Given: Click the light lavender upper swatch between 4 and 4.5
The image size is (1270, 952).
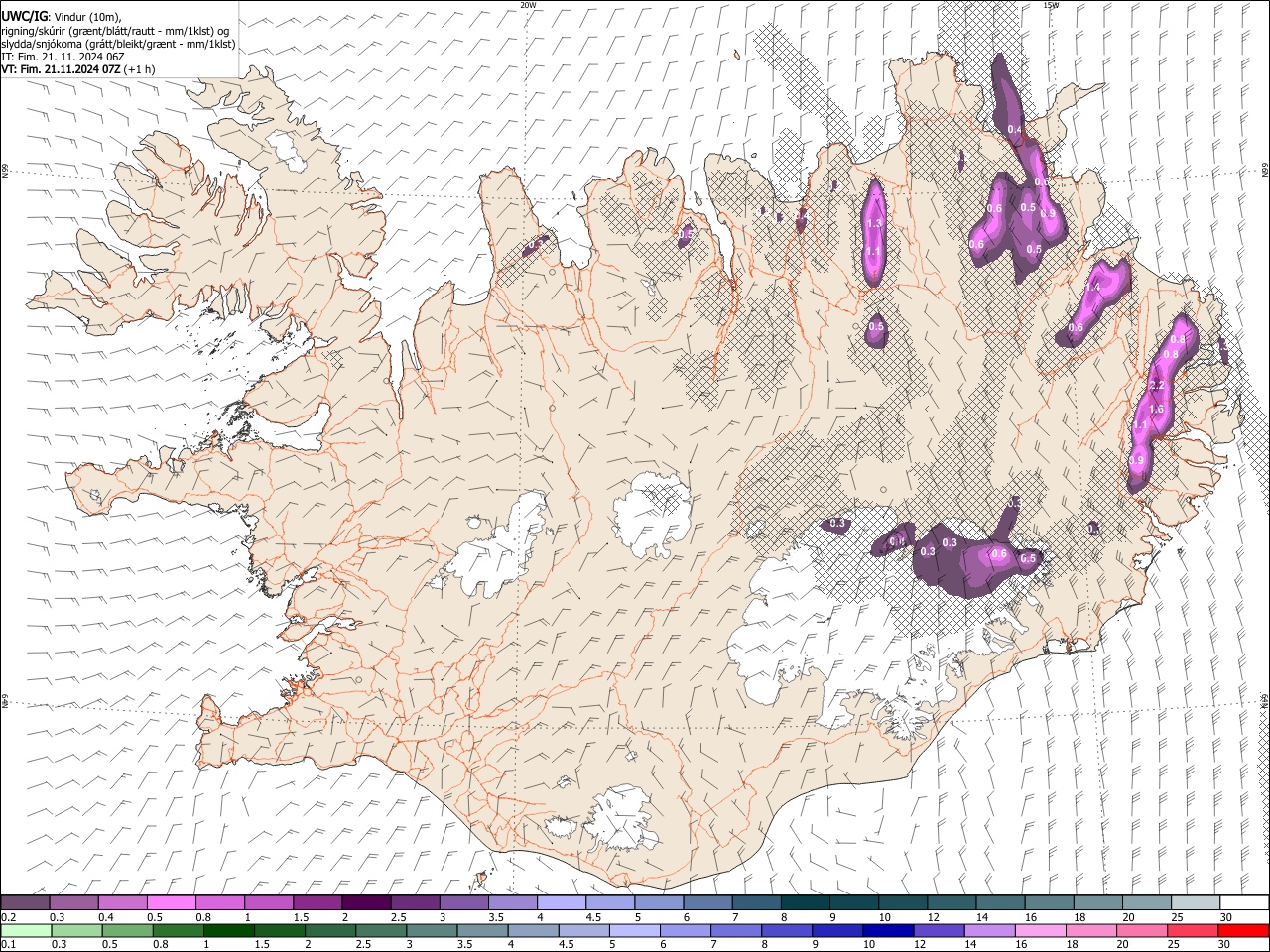Looking at the screenshot, I should click(563, 903).
